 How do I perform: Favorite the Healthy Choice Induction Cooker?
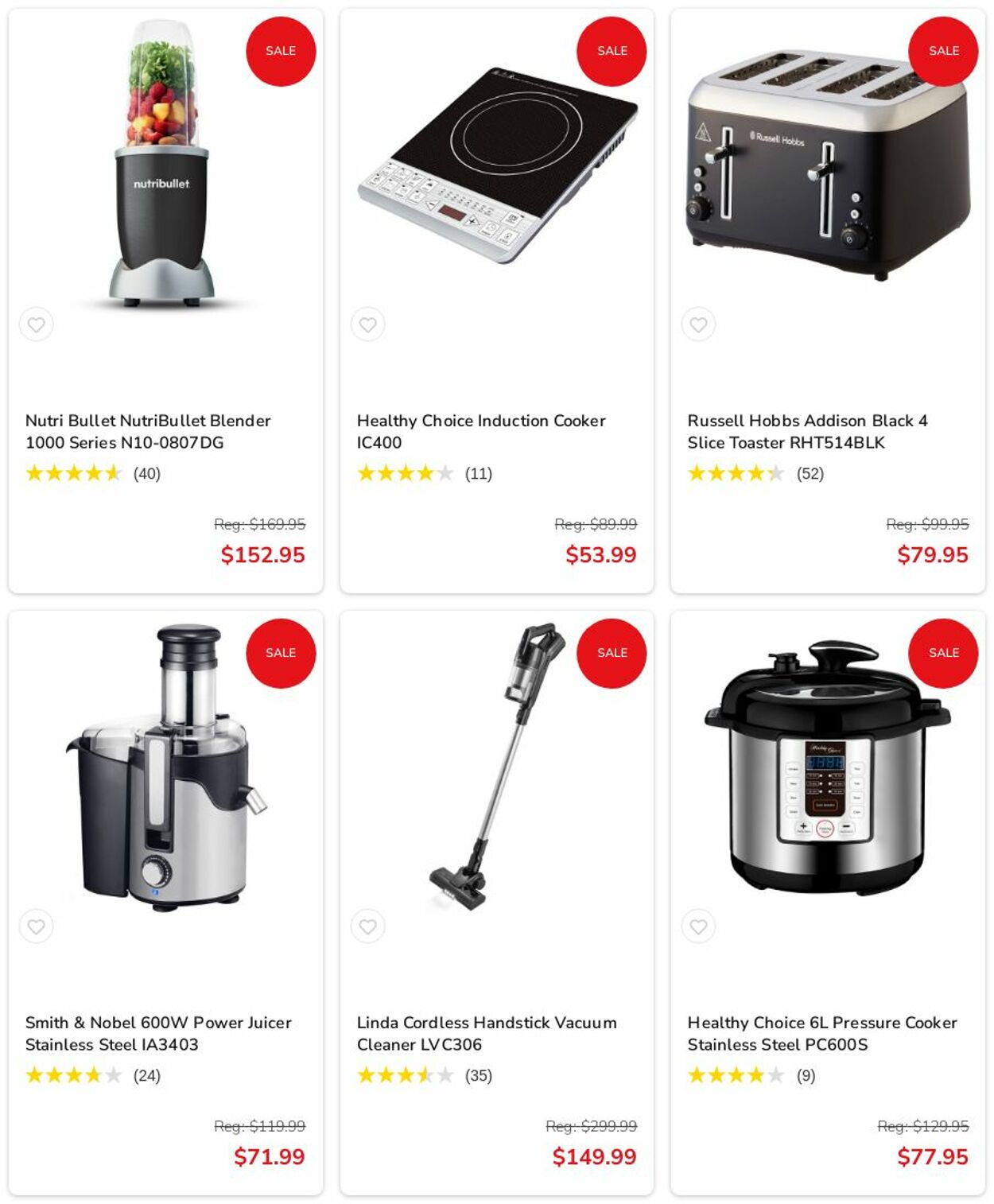point(367,324)
